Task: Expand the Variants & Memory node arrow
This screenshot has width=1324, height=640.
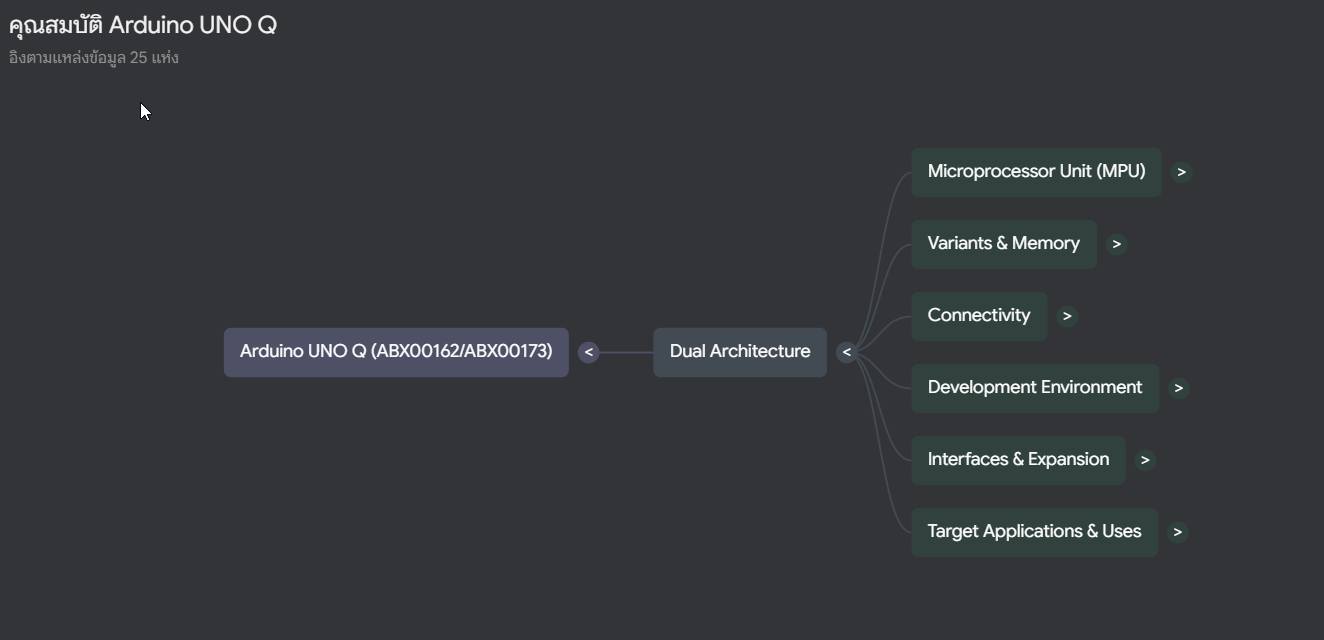Action: 1117,244
